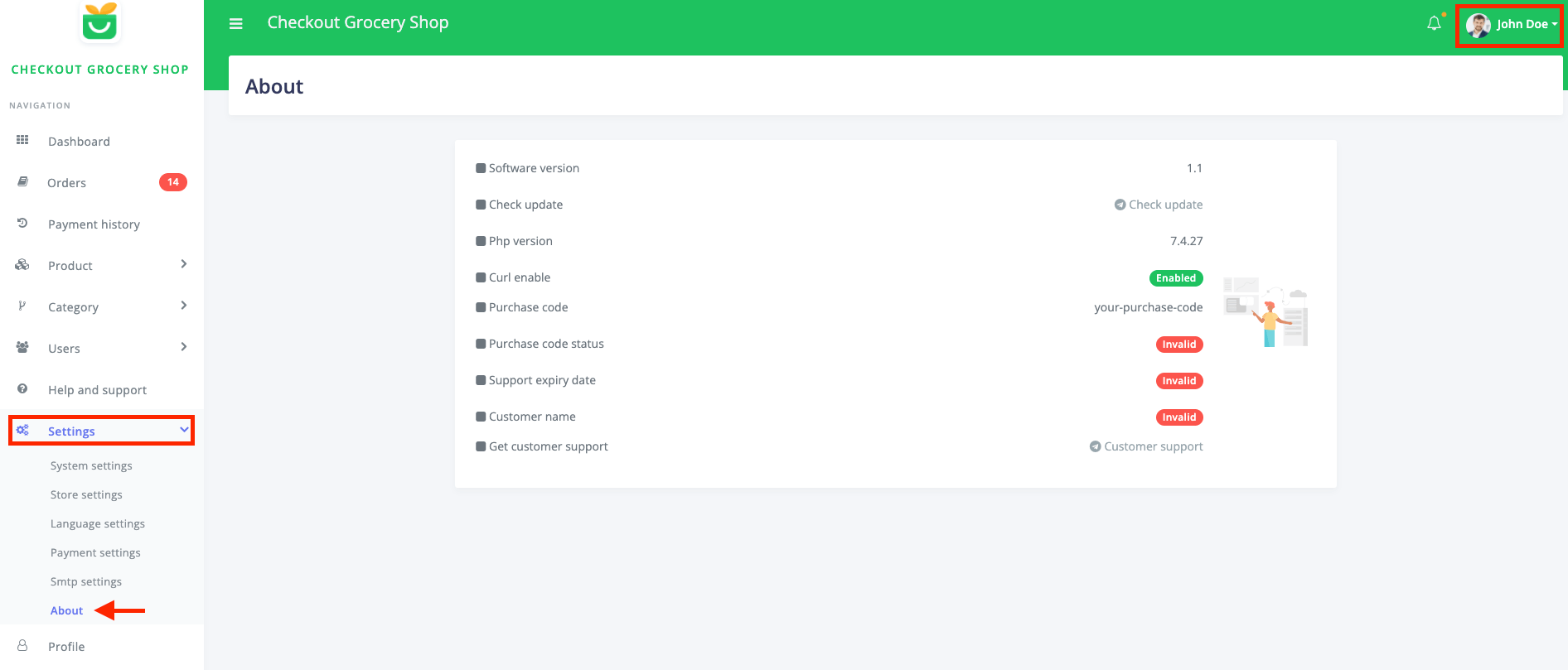The width and height of the screenshot is (1568, 670).
Task: Open the notifications bell icon
Action: click(x=1434, y=24)
